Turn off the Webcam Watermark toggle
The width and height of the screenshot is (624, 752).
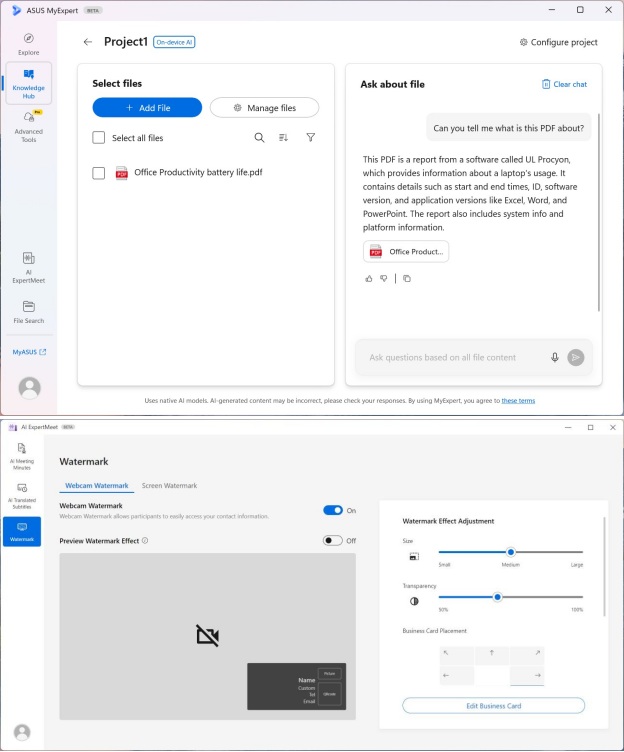333,510
